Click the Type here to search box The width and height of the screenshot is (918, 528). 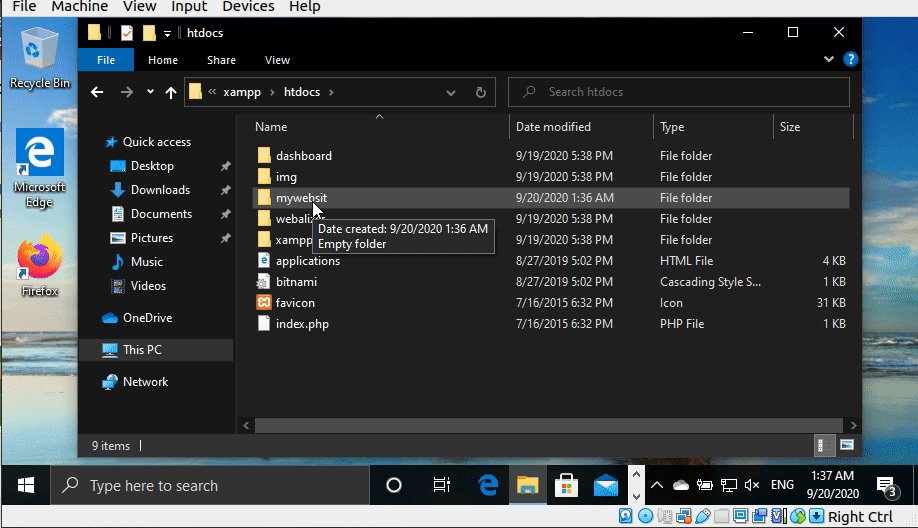pos(210,485)
